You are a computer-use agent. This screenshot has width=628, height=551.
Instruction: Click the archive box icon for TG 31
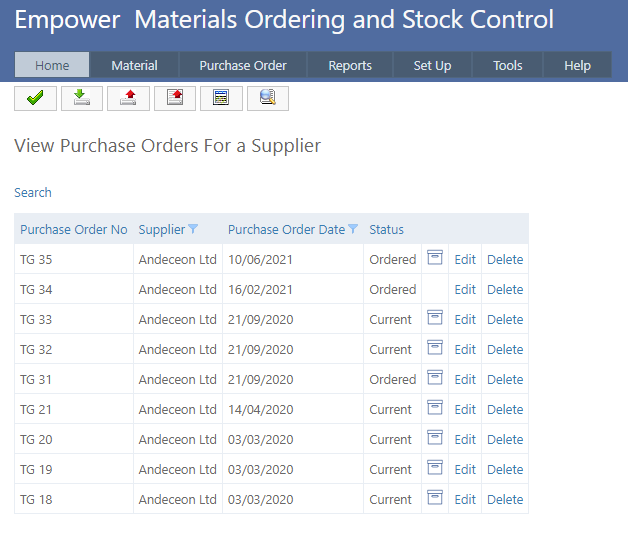point(435,378)
